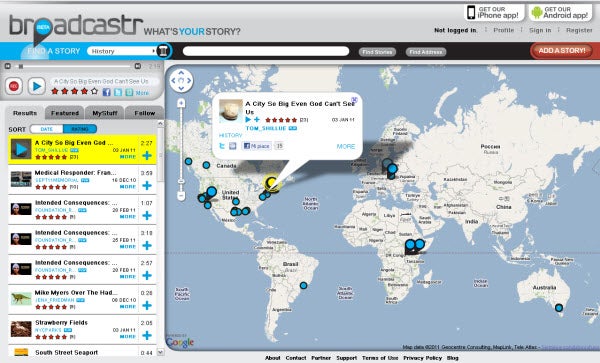Add the 3:10 'Intended Consequences' story with plus
Image resolution: width=600 pixels, height=363 pixels.
point(147,245)
